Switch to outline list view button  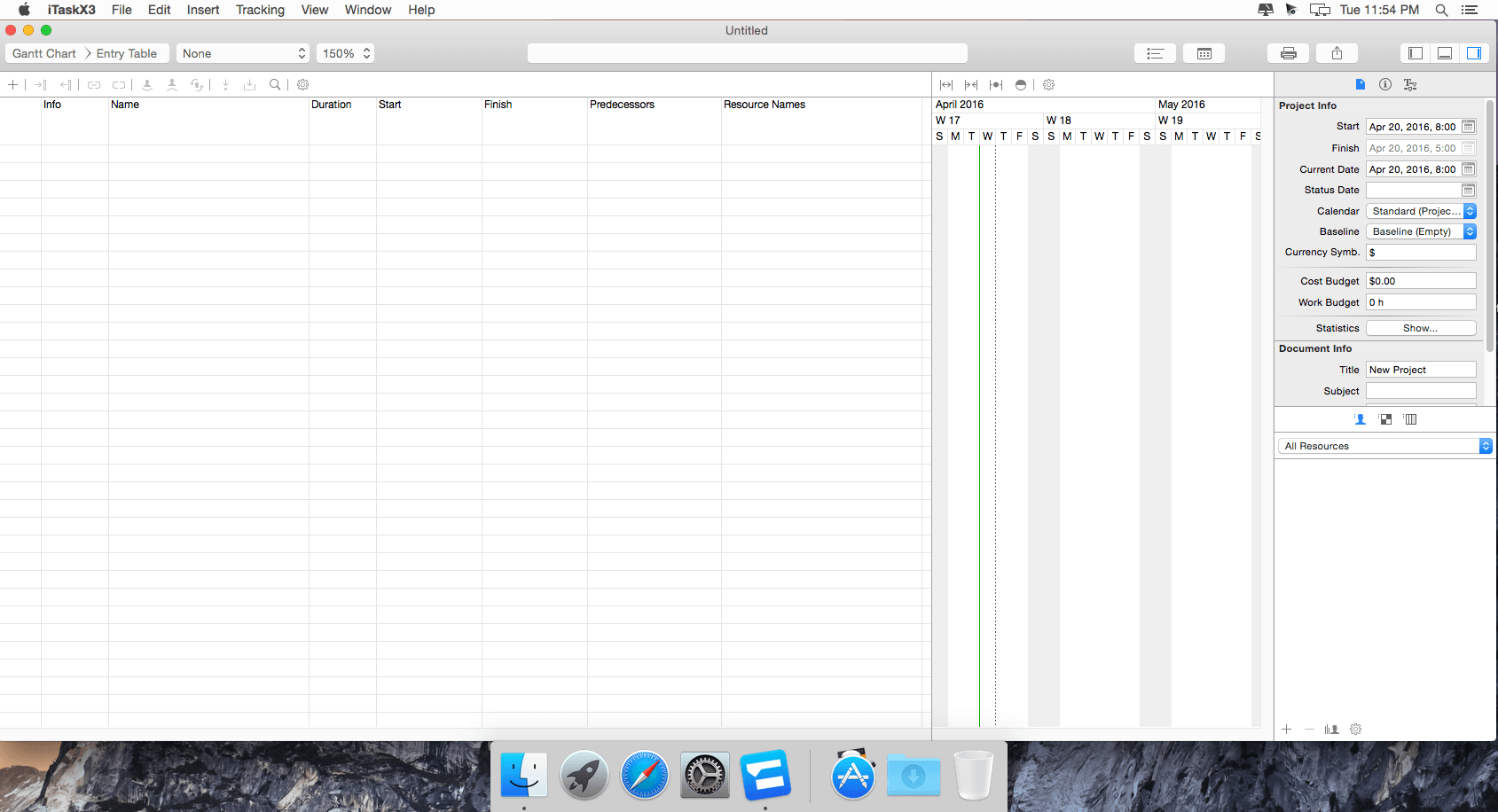[1155, 53]
